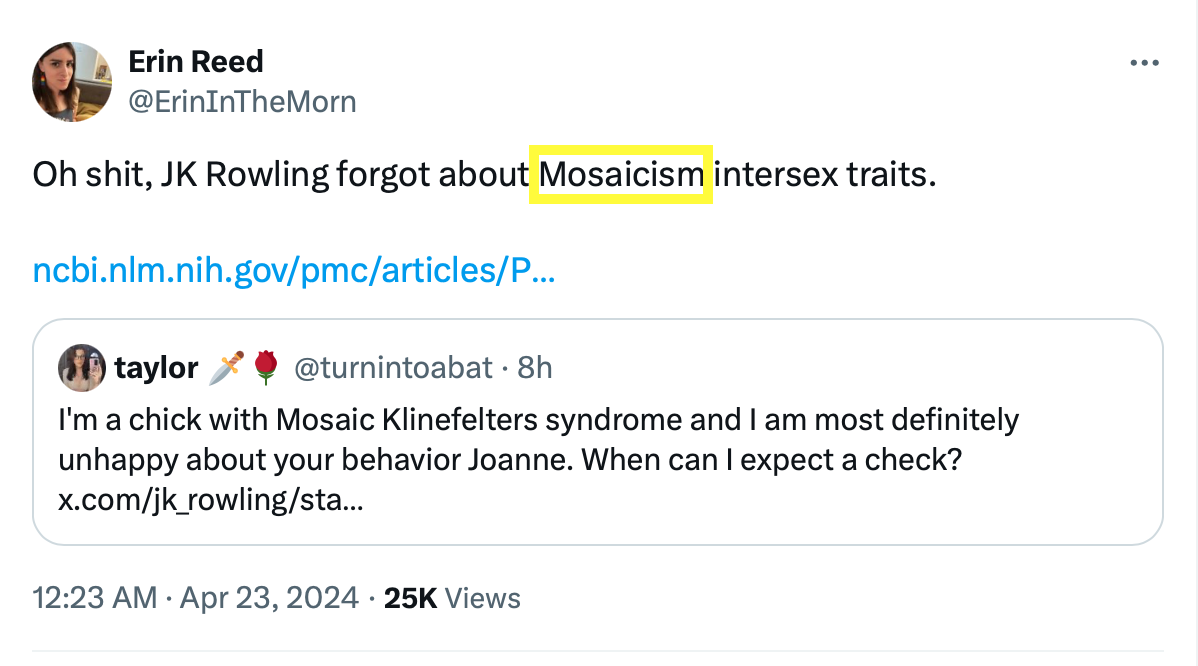Click the 8h timestamp in quoted tweet
Image resolution: width=1198 pixels, height=666 pixels.
[x=535, y=368]
